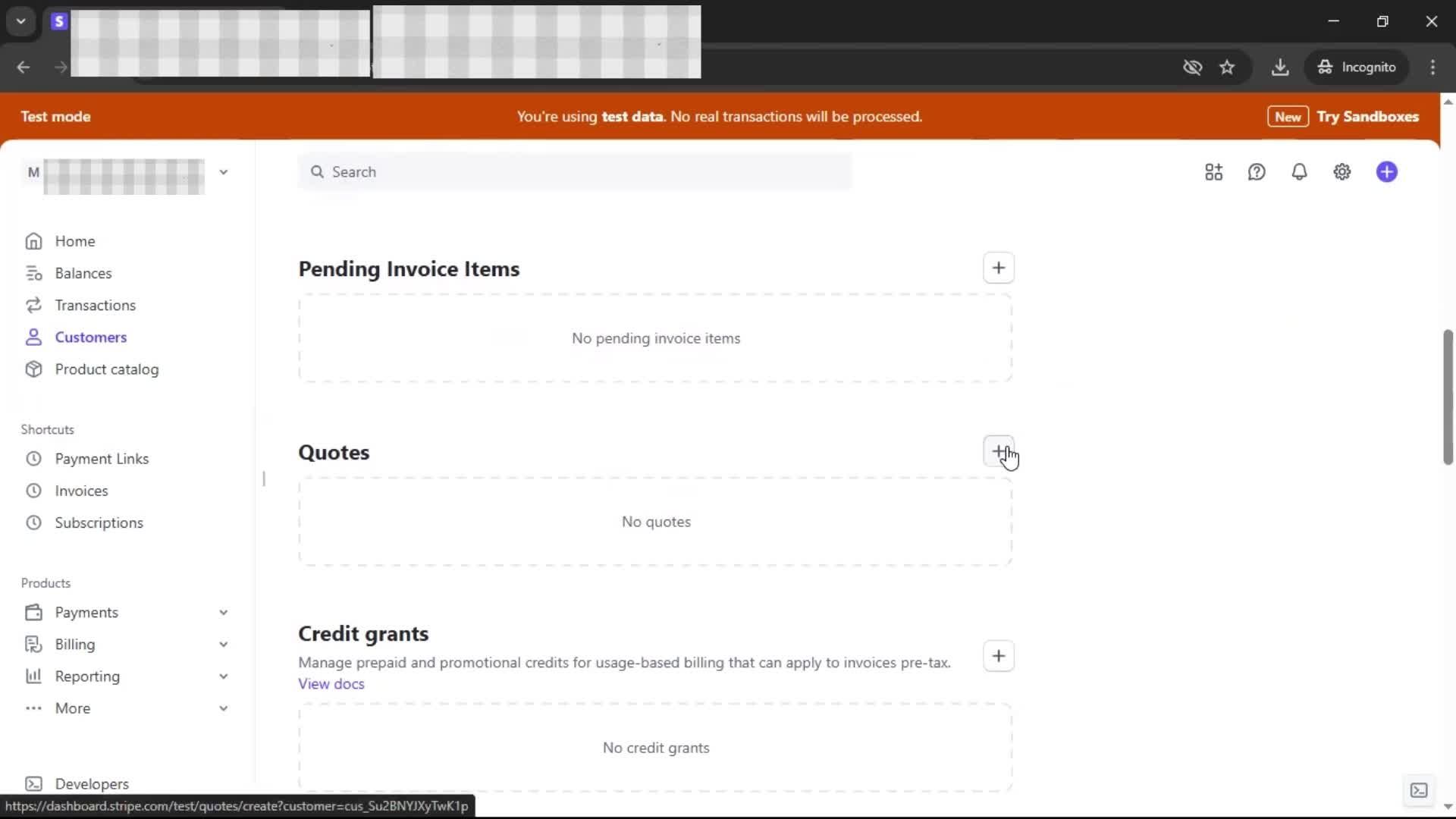Expand the Reporting products section

coord(223,676)
